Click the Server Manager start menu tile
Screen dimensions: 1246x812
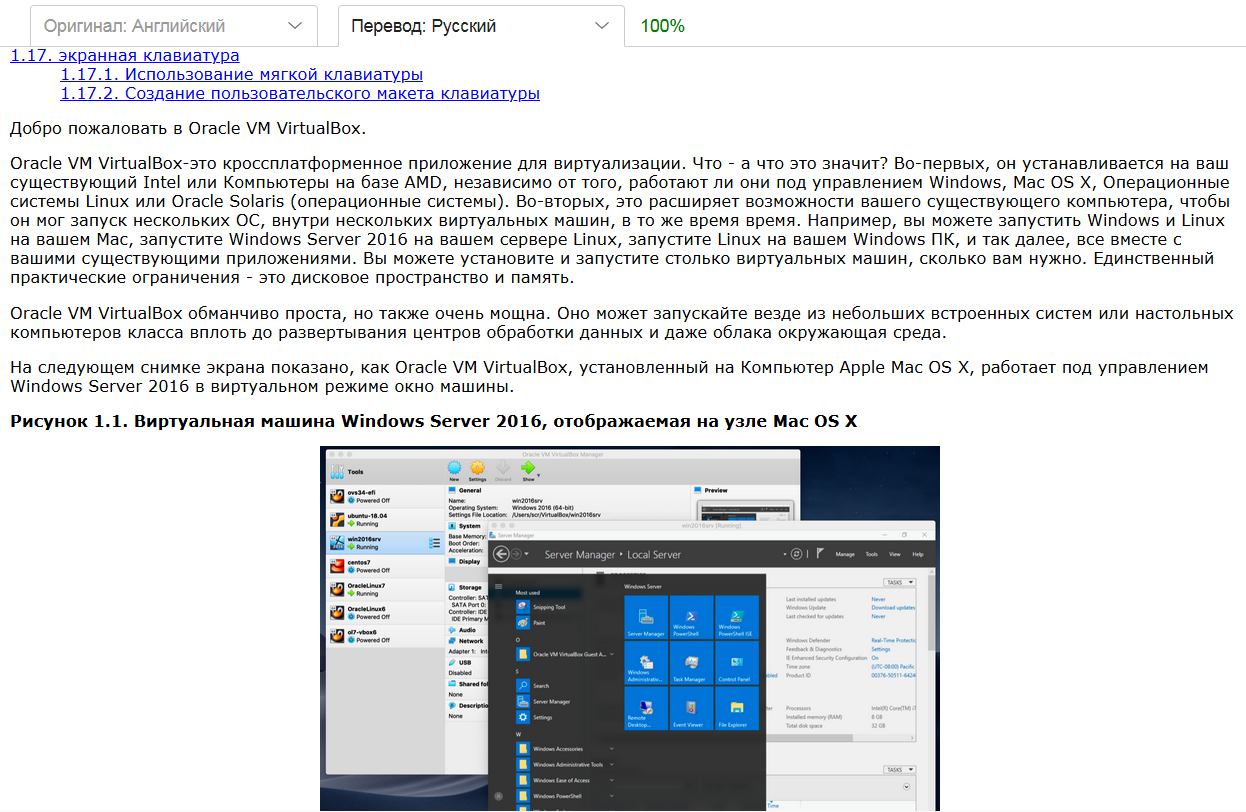(646, 617)
